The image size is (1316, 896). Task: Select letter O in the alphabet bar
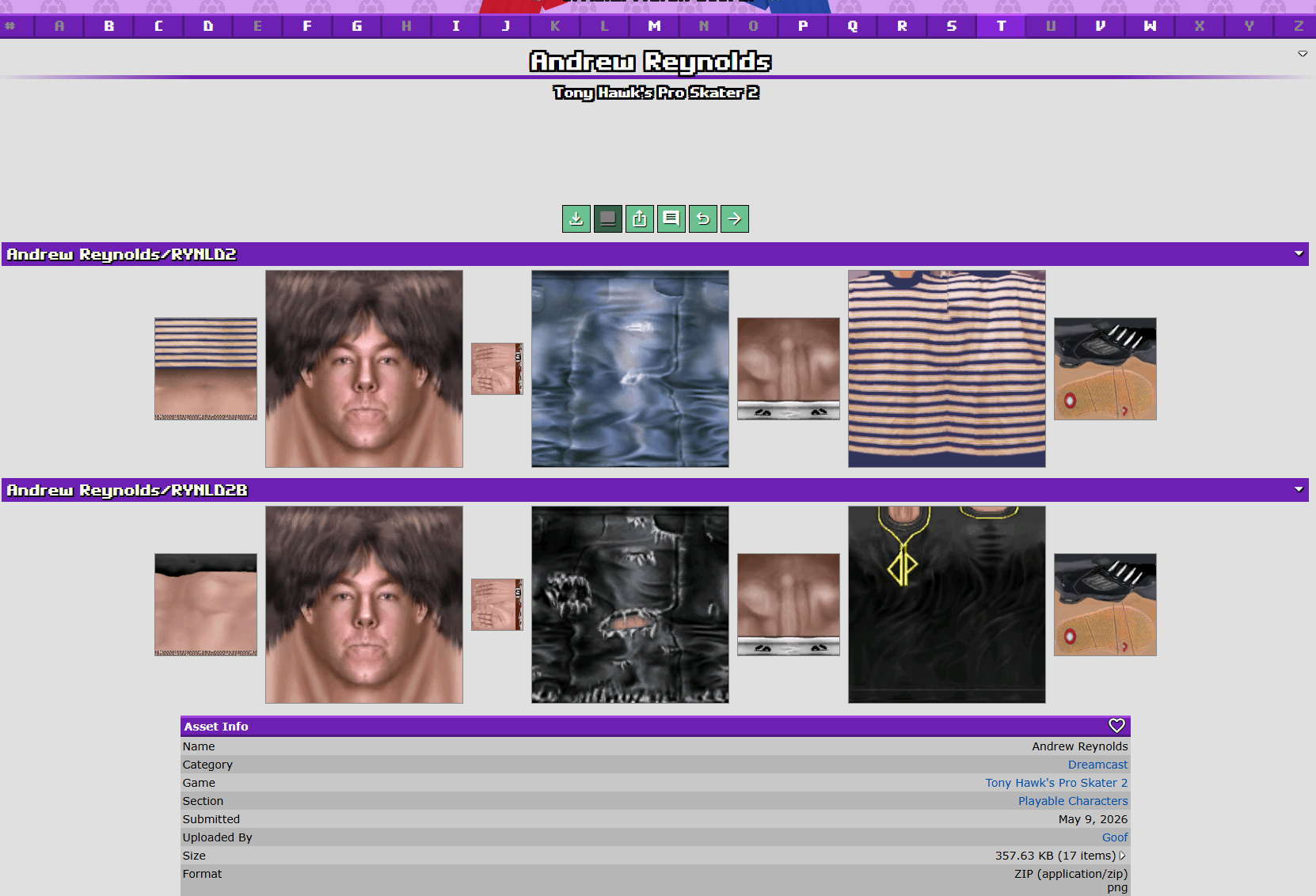click(754, 26)
